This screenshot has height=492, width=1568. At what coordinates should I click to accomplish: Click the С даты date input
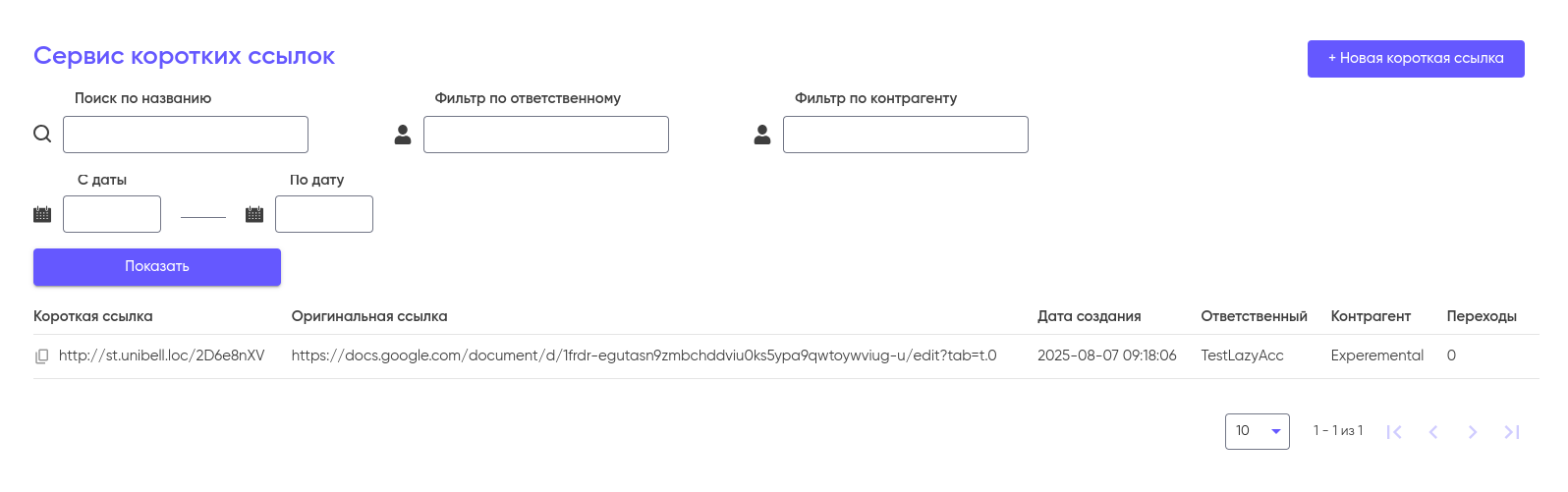[112, 214]
